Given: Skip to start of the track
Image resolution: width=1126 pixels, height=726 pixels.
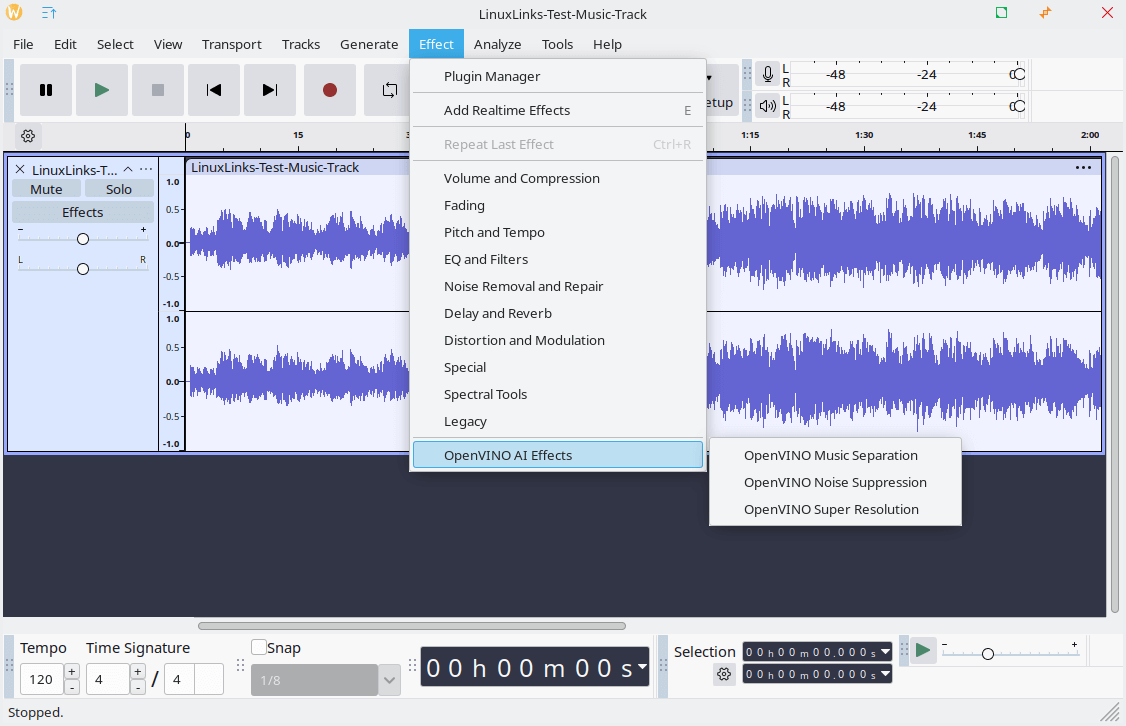Looking at the screenshot, I should (x=214, y=90).
